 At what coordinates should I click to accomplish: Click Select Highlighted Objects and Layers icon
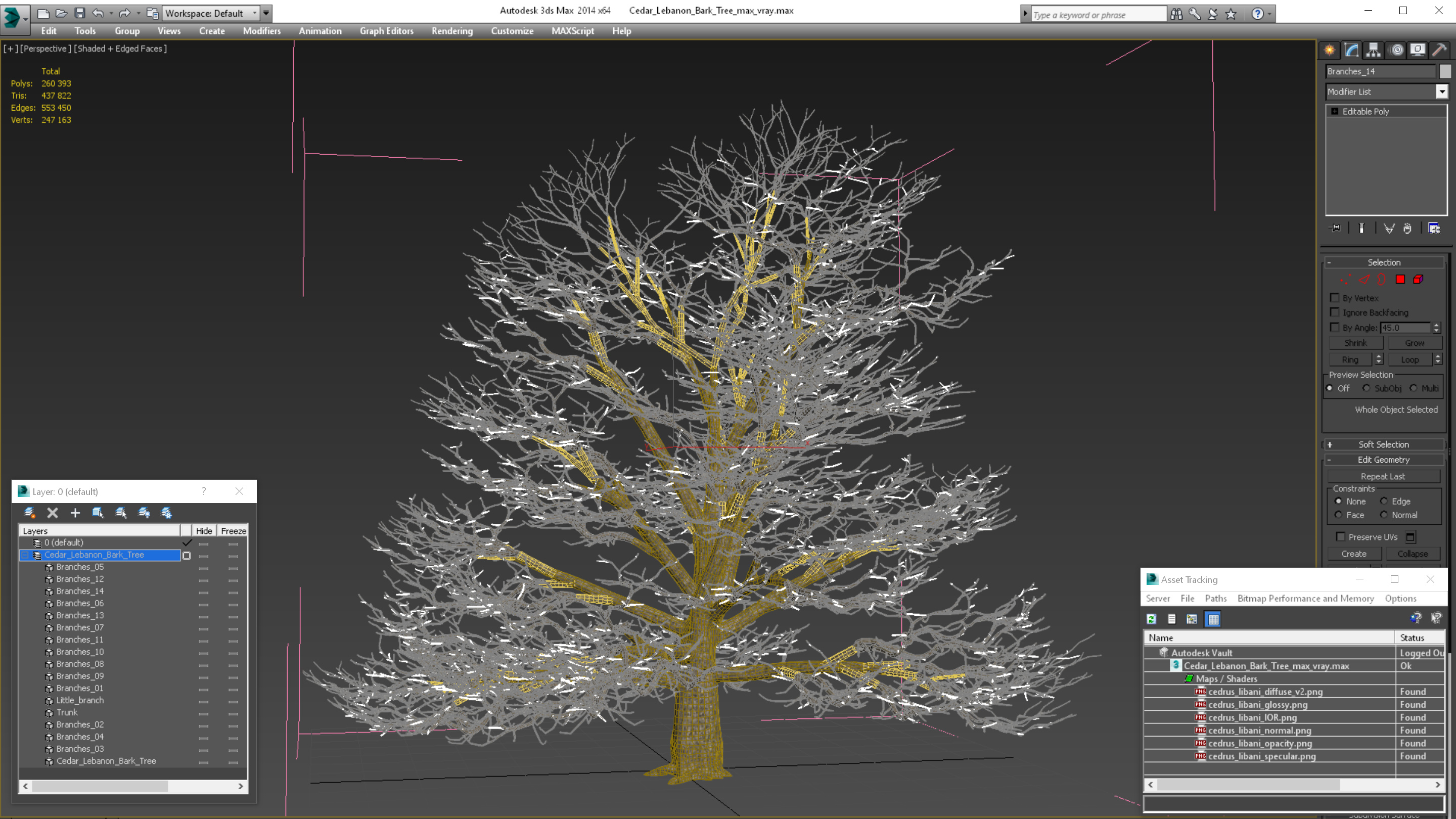click(x=98, y=513)
